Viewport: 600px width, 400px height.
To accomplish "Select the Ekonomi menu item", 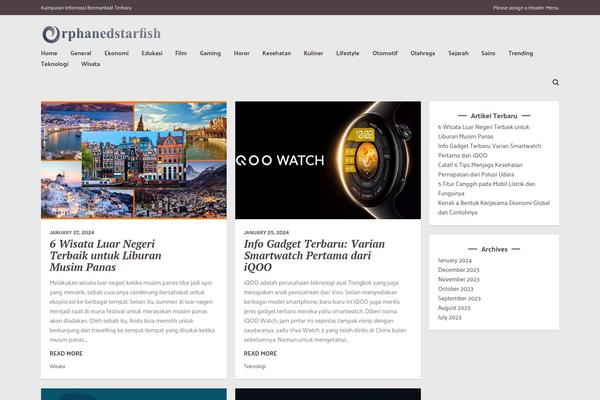I will [116, 53].
